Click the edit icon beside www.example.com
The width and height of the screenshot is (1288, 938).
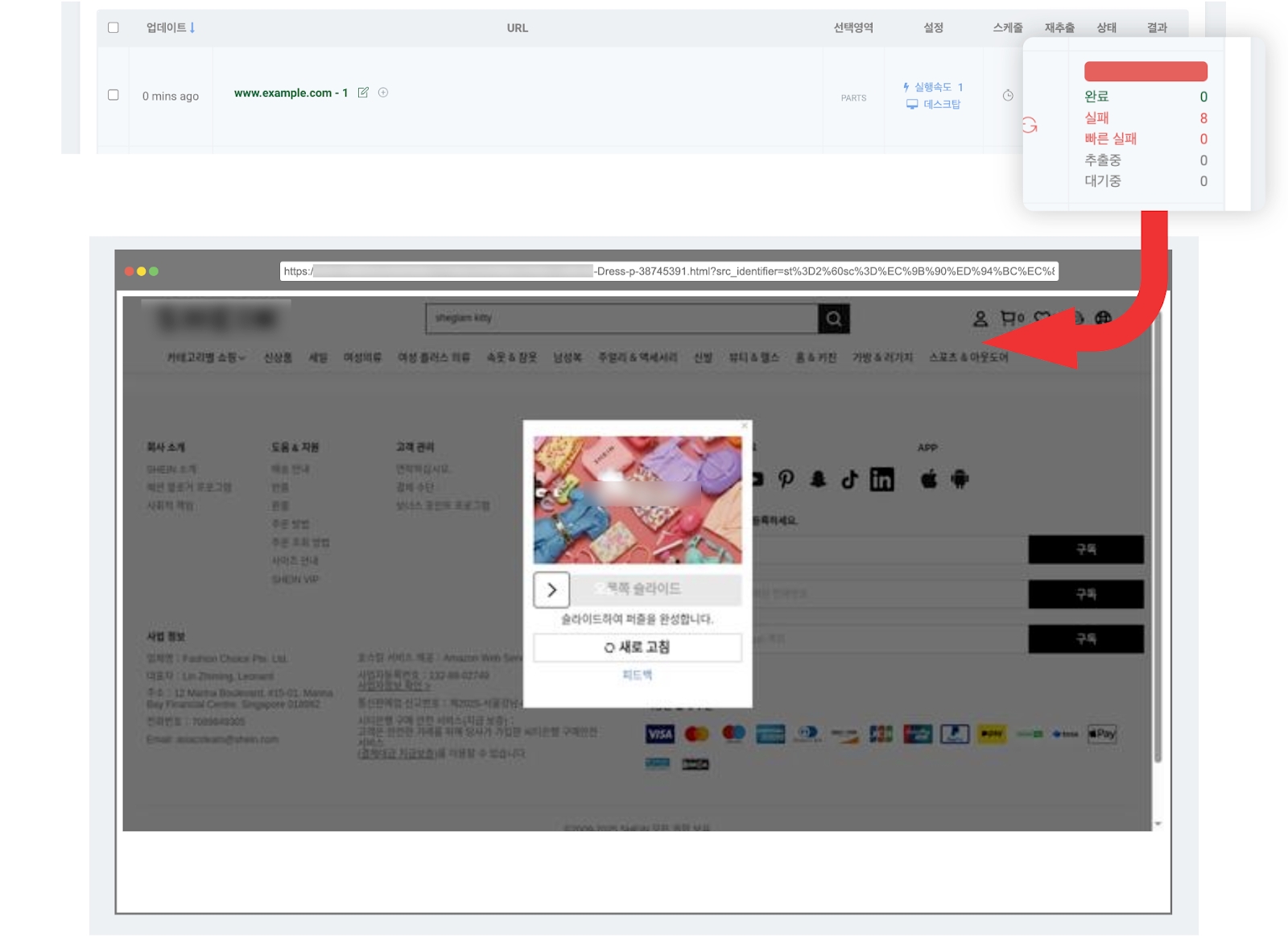click(x=363, y=93)
